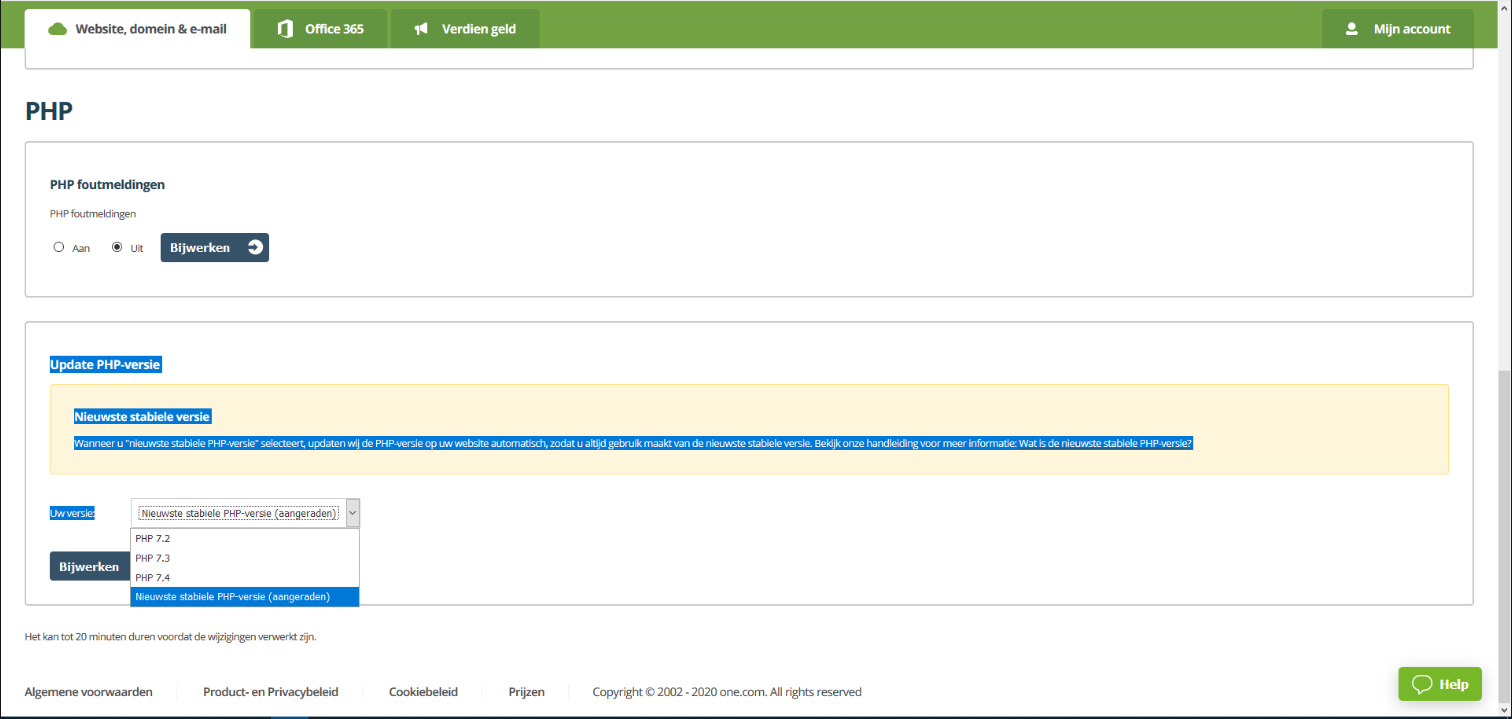Collapse the PHP version dropdown arrow
This screenshot has height=719, width=1512.
[x=352, y=513]
